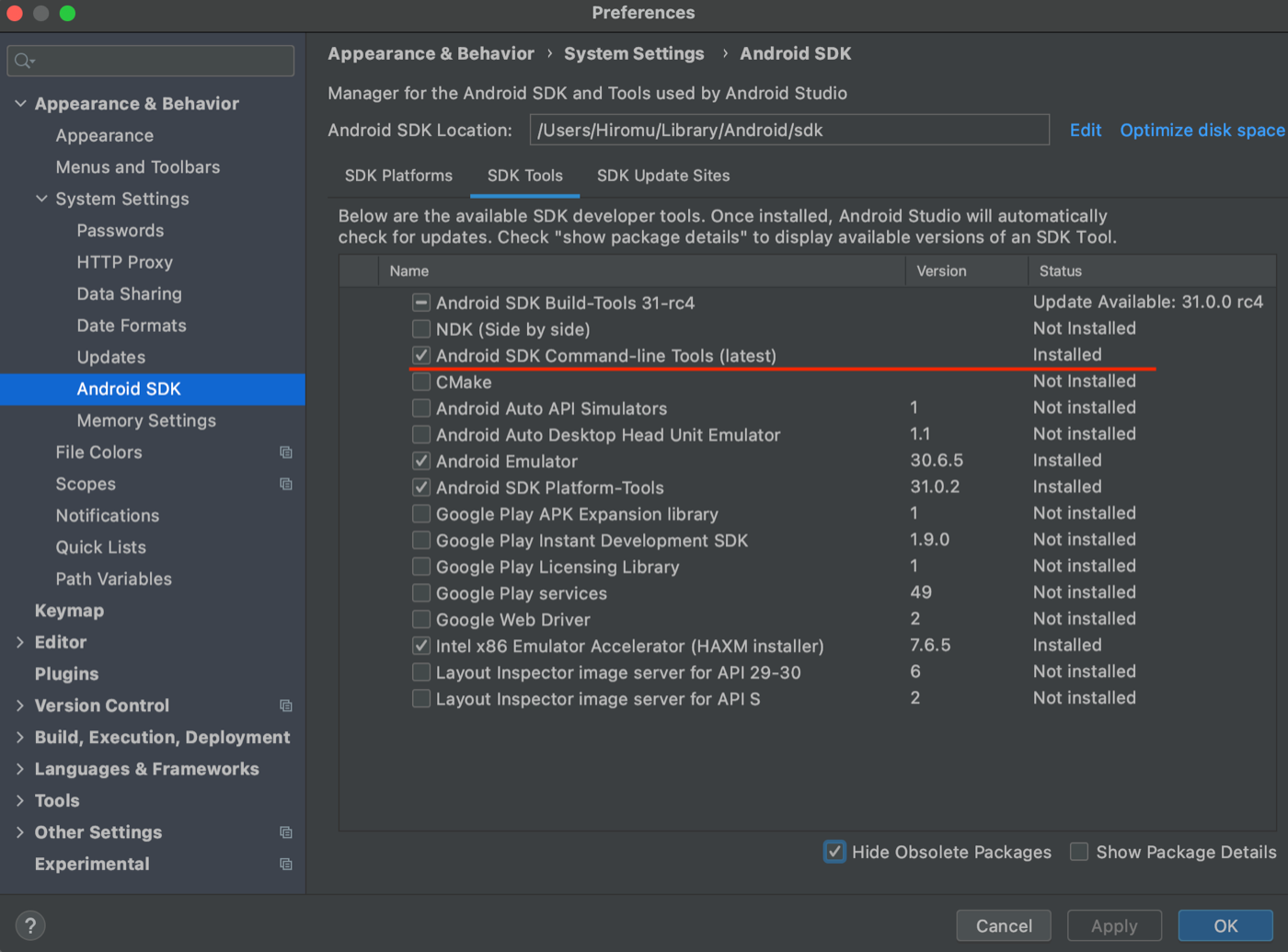Click the Version column header
The width and height of the screenshot is (1288, 952).
967,271
